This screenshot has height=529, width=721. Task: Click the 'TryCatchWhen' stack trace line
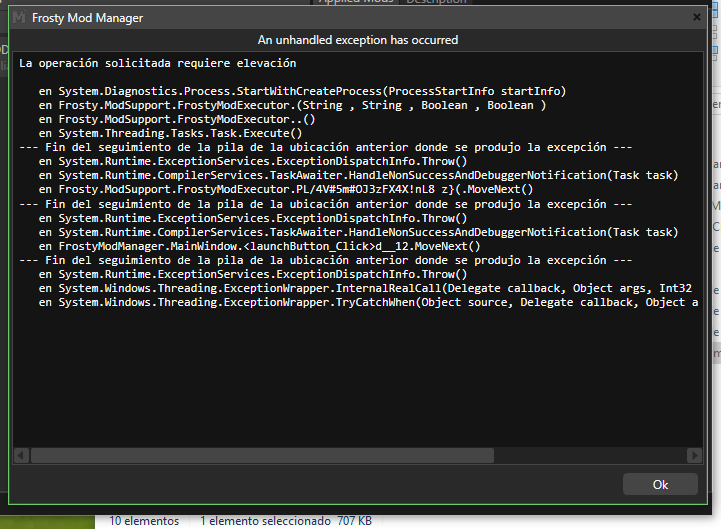(368, 303)
